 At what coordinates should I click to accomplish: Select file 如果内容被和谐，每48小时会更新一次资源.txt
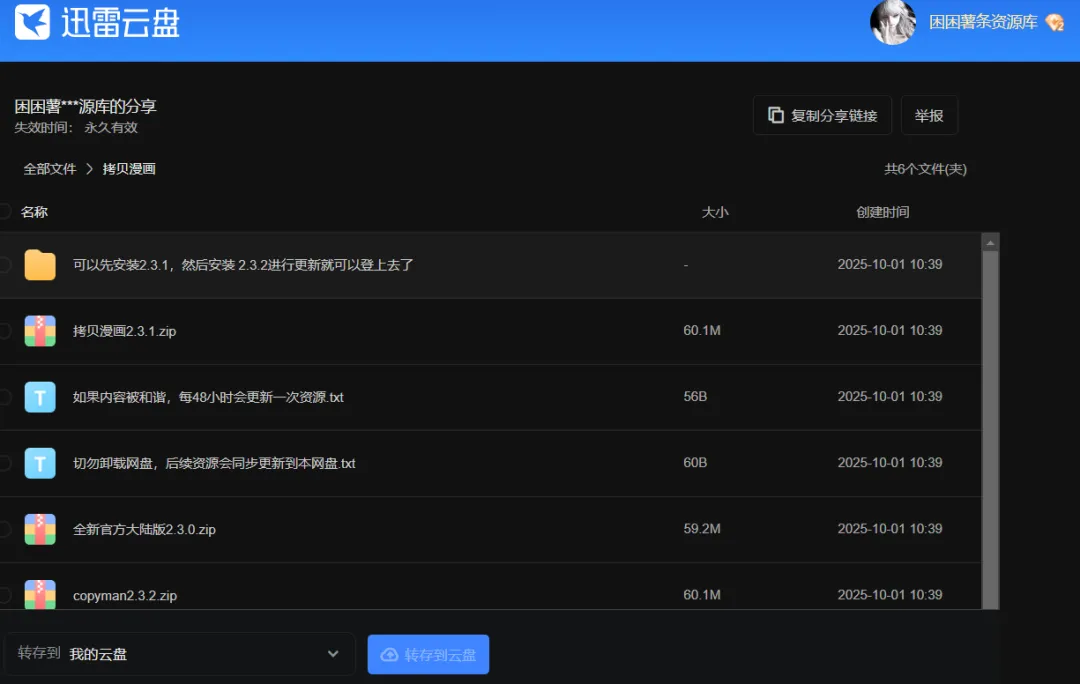(208, 397)
